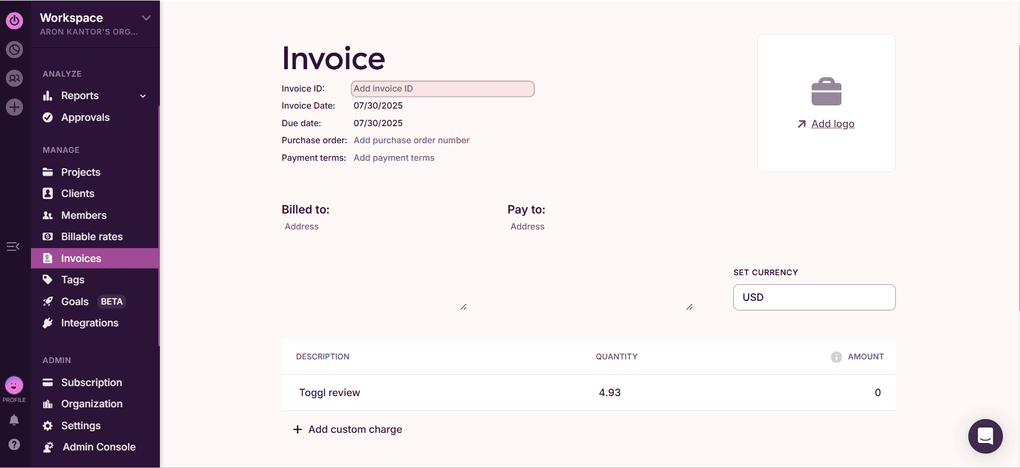Expand the Workspace switcher chevron
The image size is (1020, 468).
146,18
